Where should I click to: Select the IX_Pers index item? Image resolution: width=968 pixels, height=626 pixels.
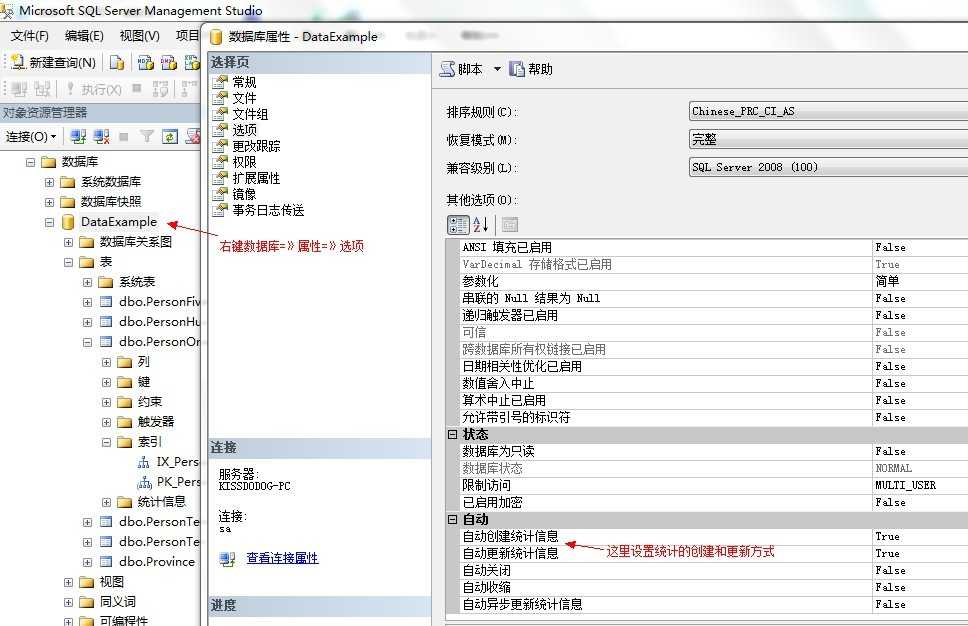[177, 462]
